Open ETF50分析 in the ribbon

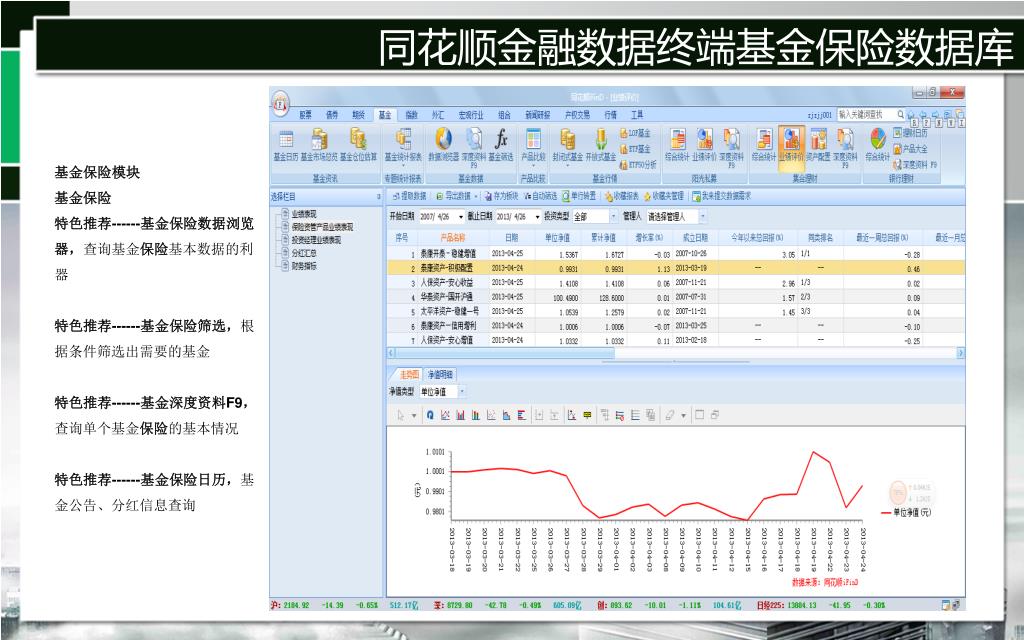point(638,165)
